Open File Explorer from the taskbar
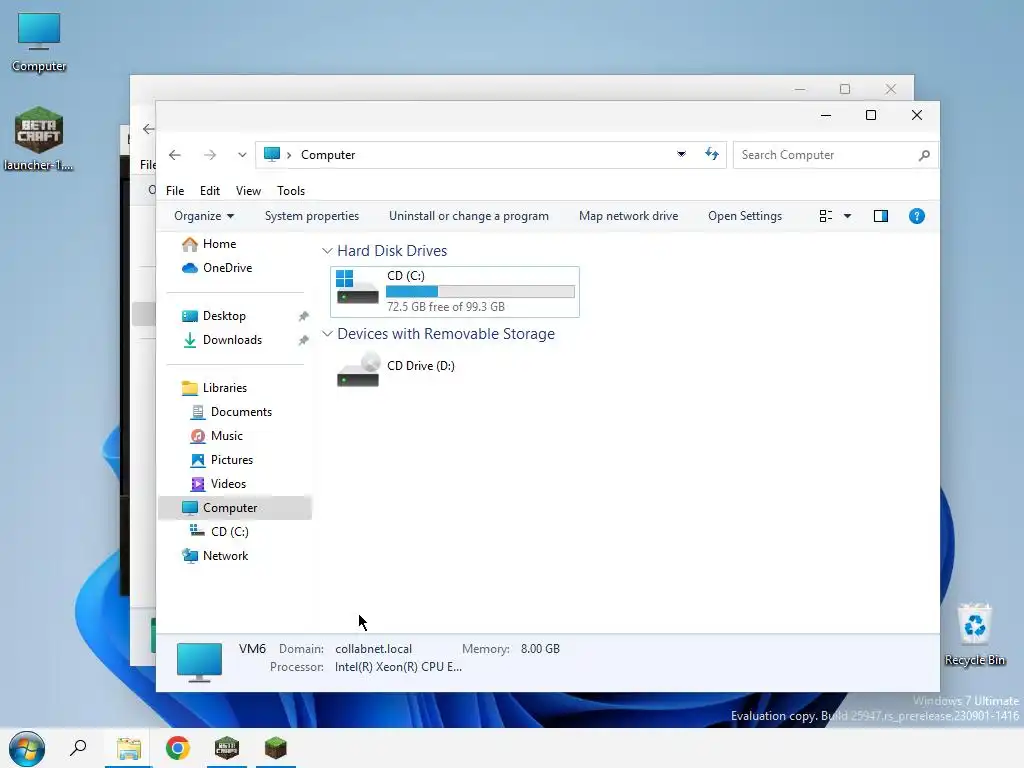 [x=129, y=748]
